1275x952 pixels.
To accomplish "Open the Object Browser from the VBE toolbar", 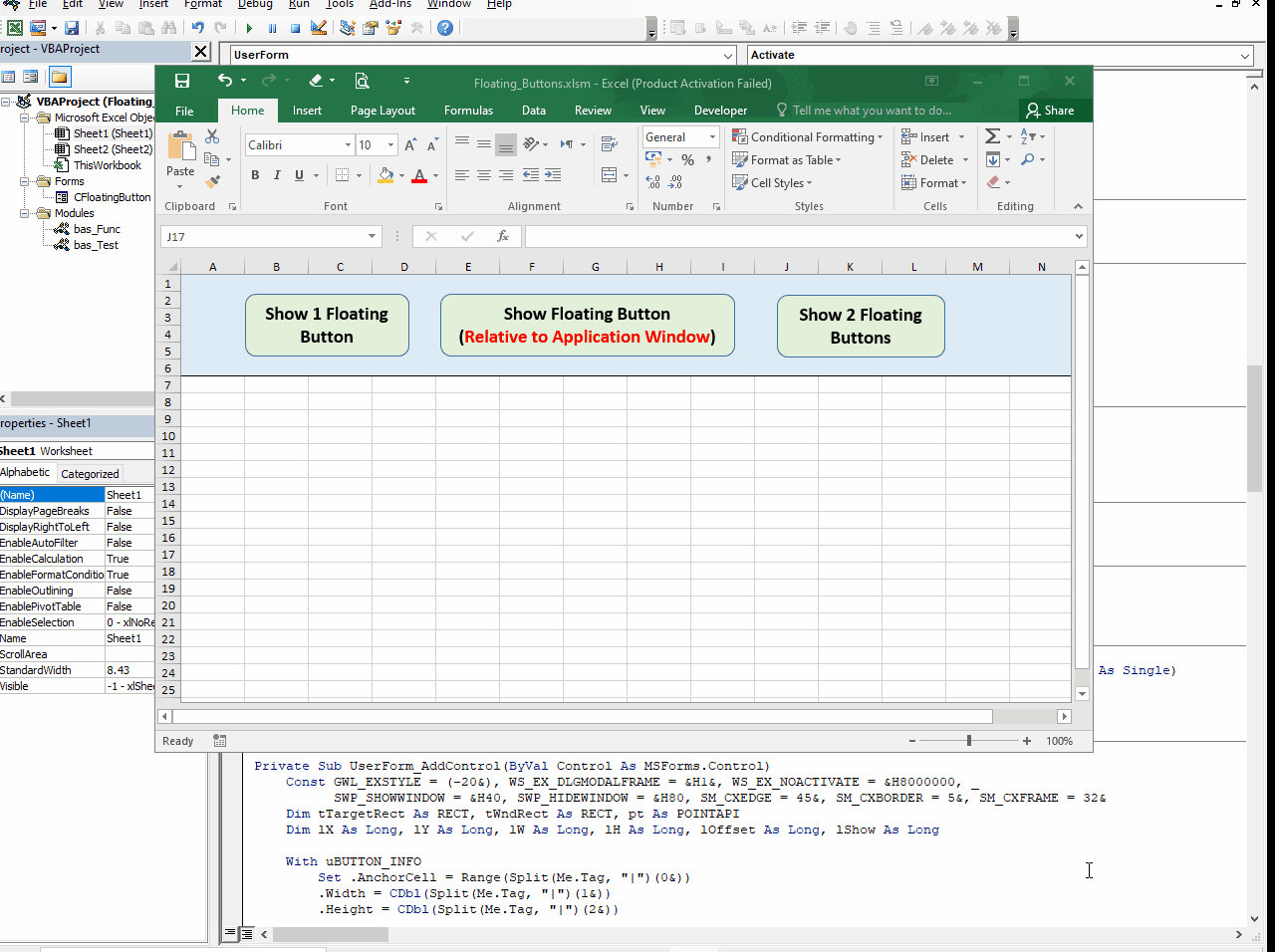I will 392,28.
